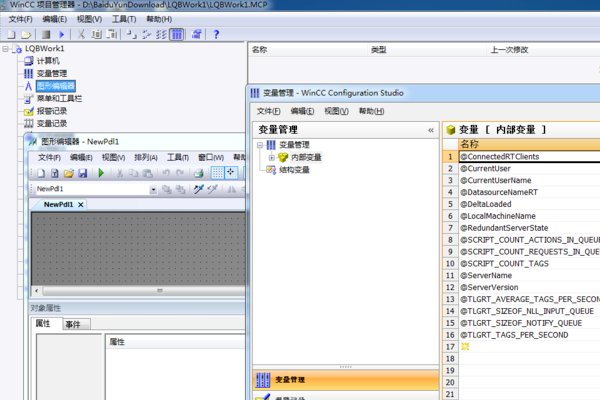Open 视图(V) menu in Configuration Studio
This screenshot has width=600, height=400.
click(x=336, y=111)
